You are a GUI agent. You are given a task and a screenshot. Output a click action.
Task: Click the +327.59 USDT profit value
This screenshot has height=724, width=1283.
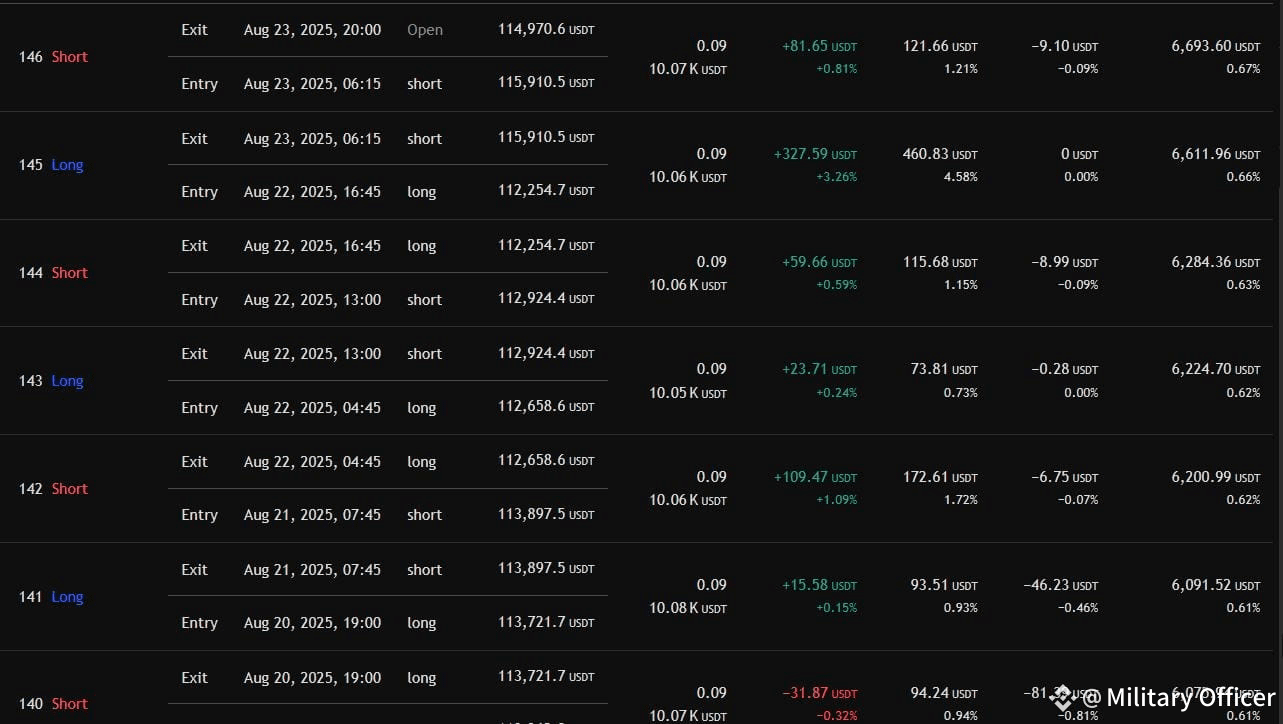tap(815, 154)
